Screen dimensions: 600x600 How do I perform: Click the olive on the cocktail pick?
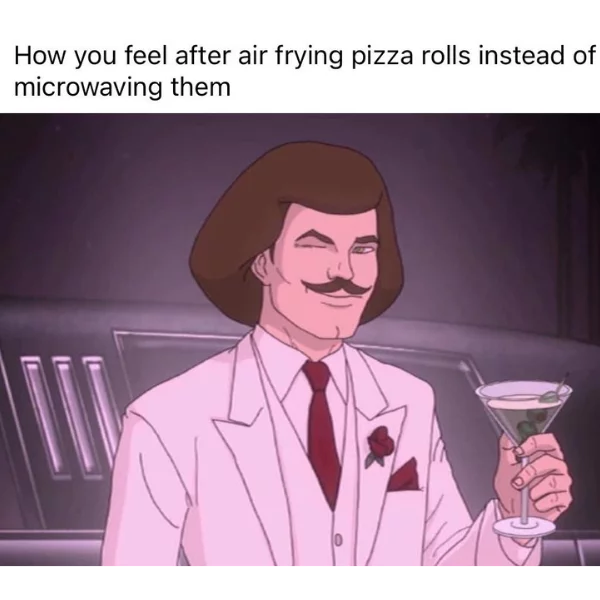pyautogui.click(x=548, y=396)
